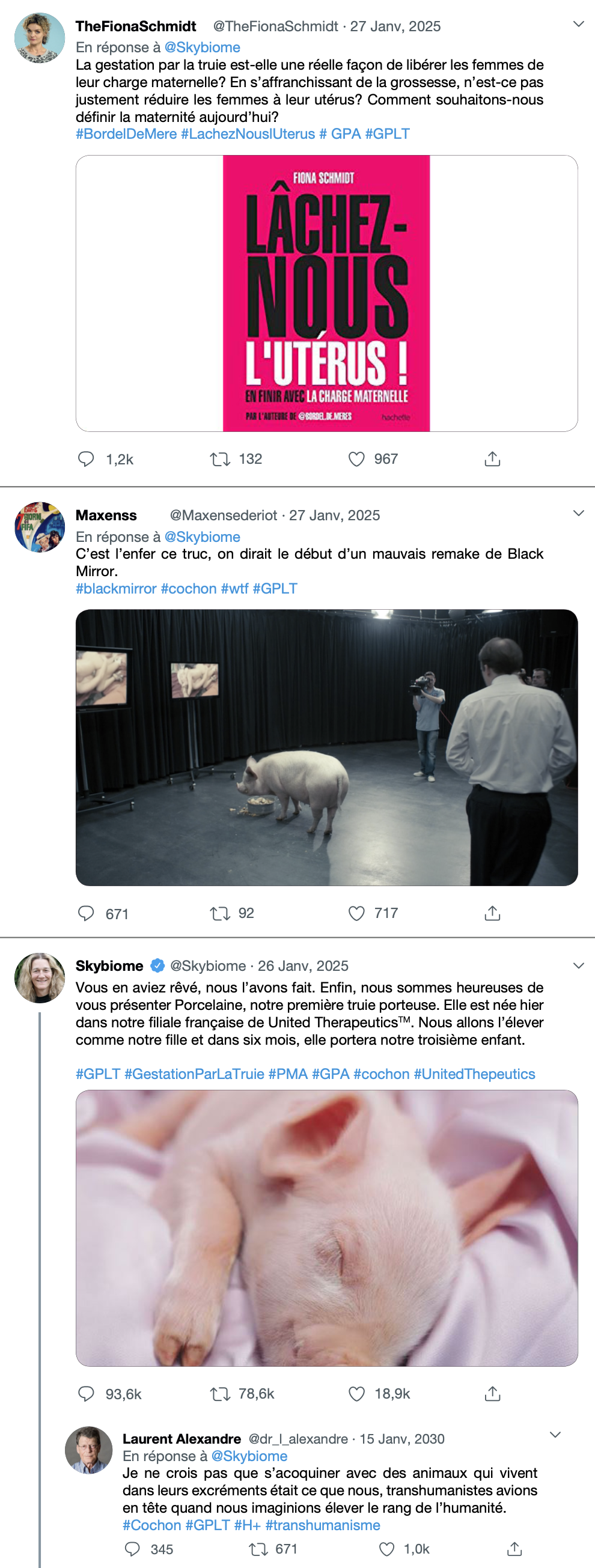Viewport: 595px width, 1568px height.
Task: Retweet Maxenss's Black Mirror tweet
Action: coord(220,913)
